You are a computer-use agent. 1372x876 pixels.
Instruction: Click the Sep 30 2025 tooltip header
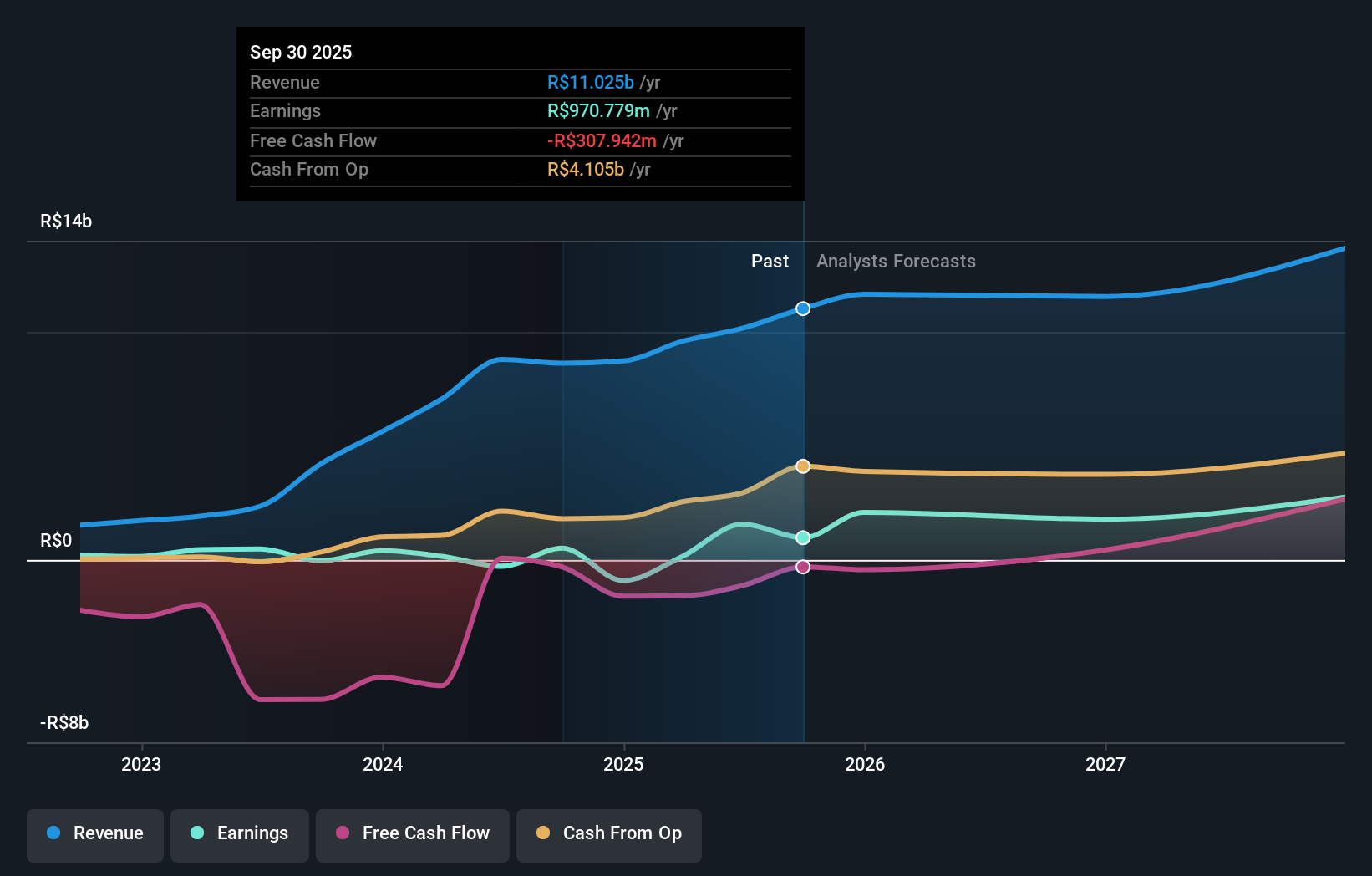tap(301, 52)
